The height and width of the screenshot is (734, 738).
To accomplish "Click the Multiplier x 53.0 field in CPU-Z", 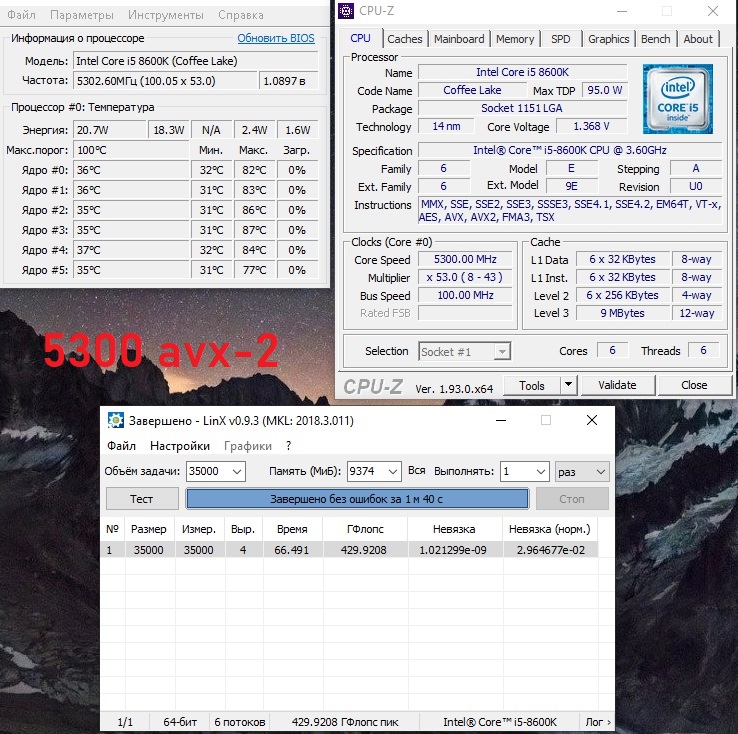I will (x=465, y=277).
